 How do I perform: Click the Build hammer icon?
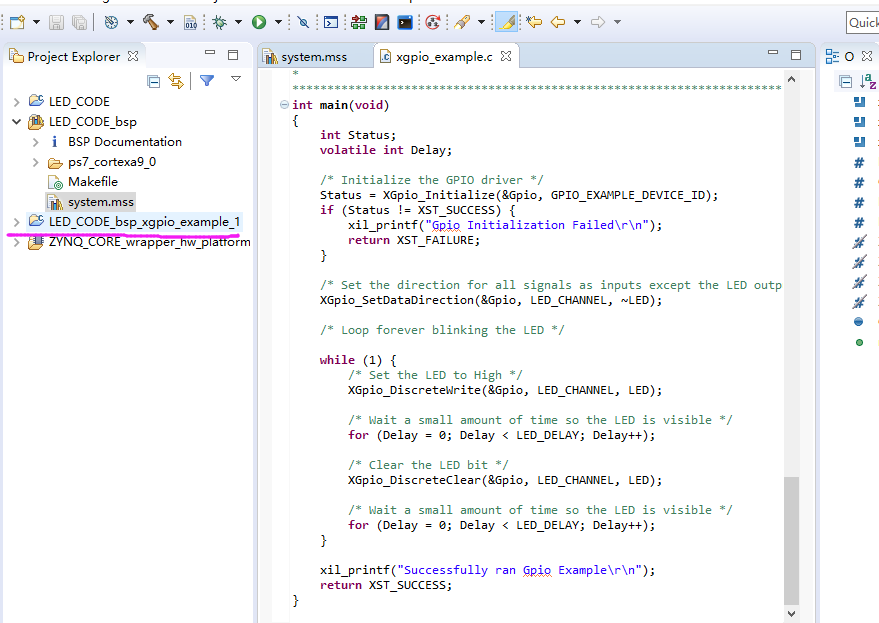click(x=150, y=22)
